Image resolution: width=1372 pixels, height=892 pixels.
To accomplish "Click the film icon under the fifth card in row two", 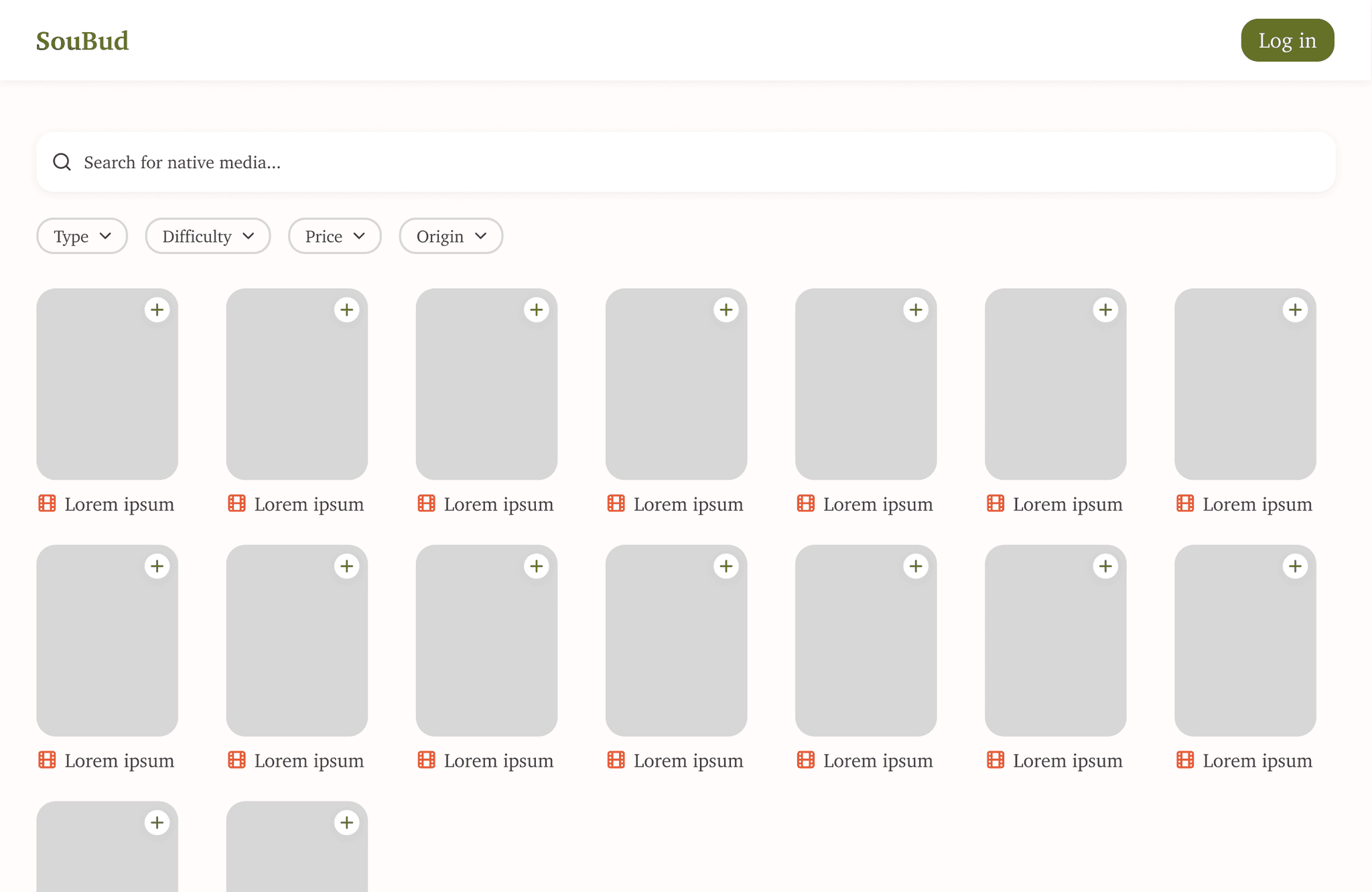I will click(805, 760).
